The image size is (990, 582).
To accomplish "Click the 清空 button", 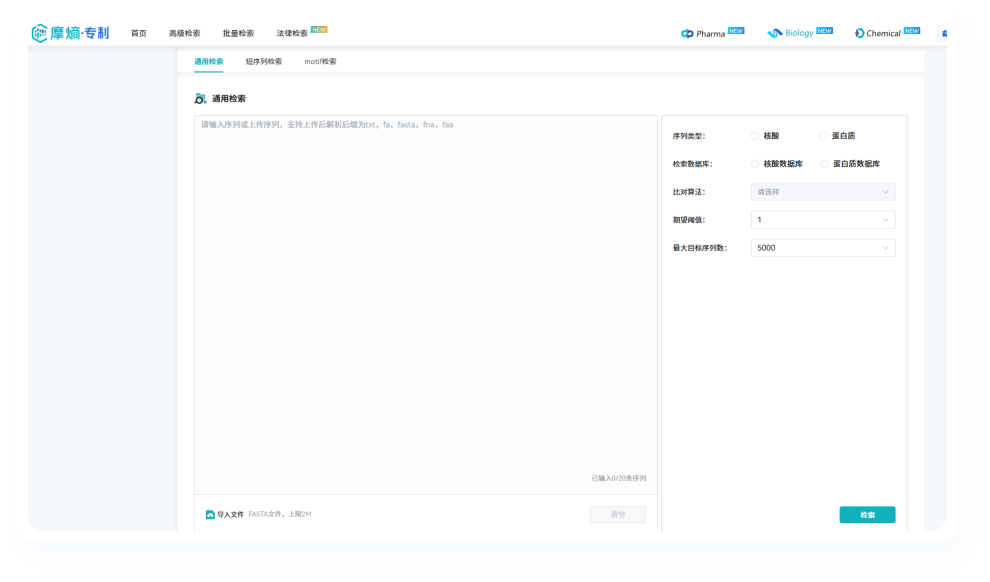I will (x=617, y=514).
